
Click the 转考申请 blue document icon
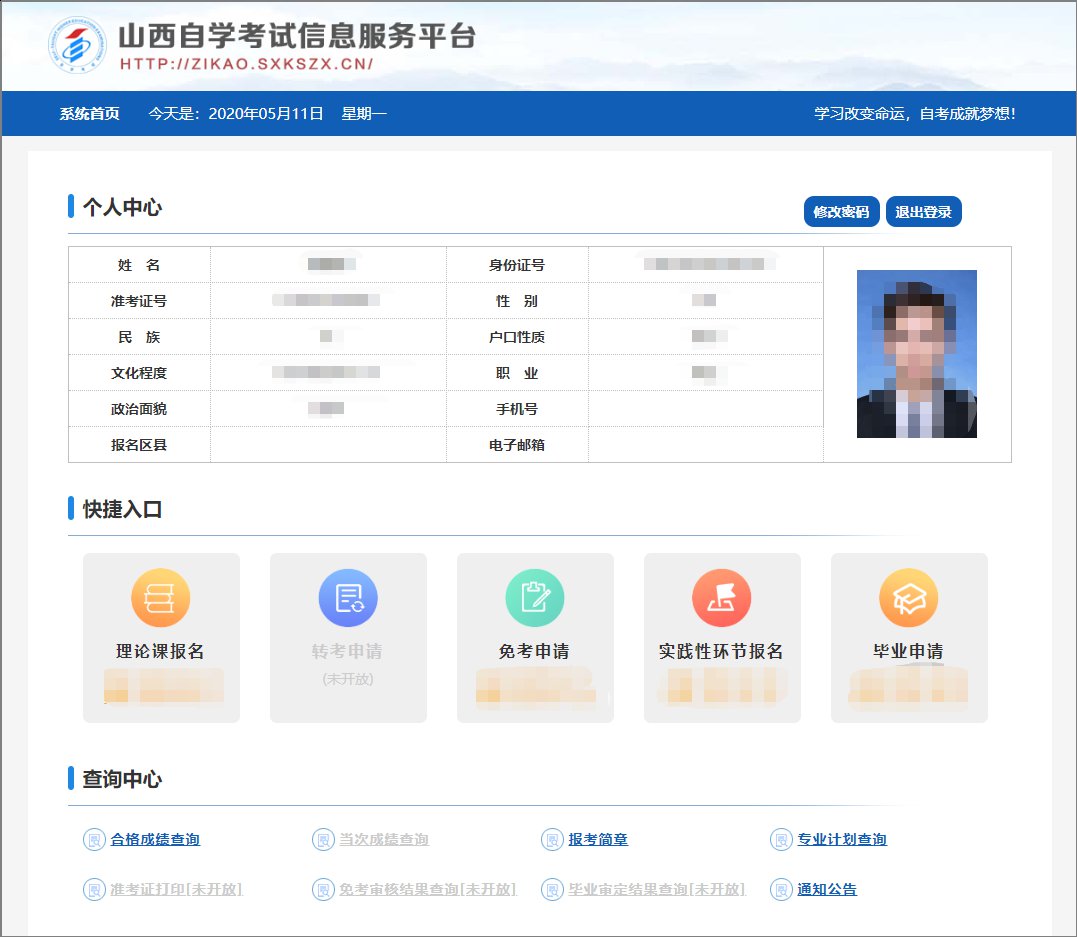click(x=347, y=598)
